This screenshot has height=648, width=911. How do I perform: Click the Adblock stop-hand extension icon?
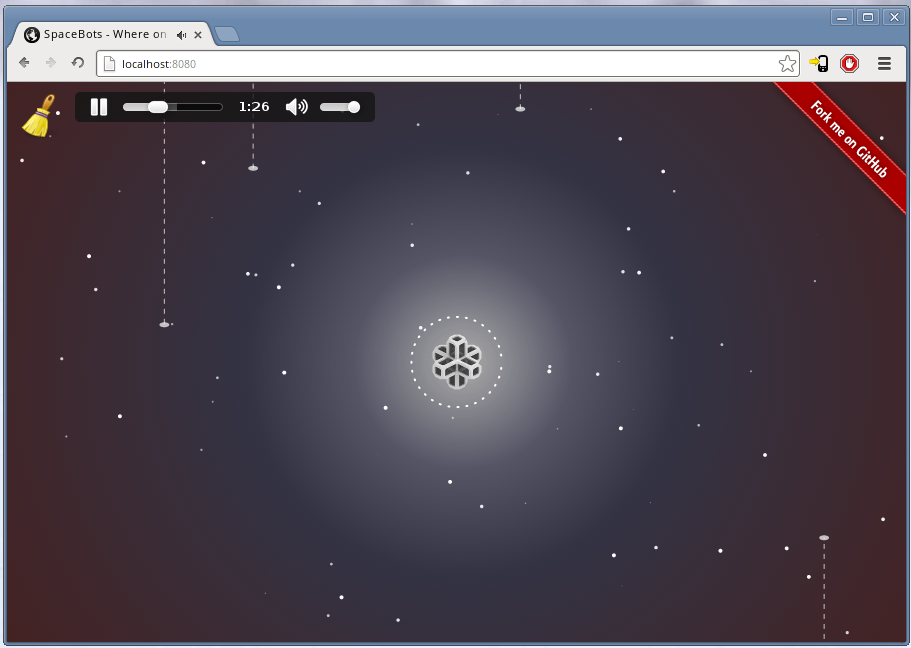[849, 64]
